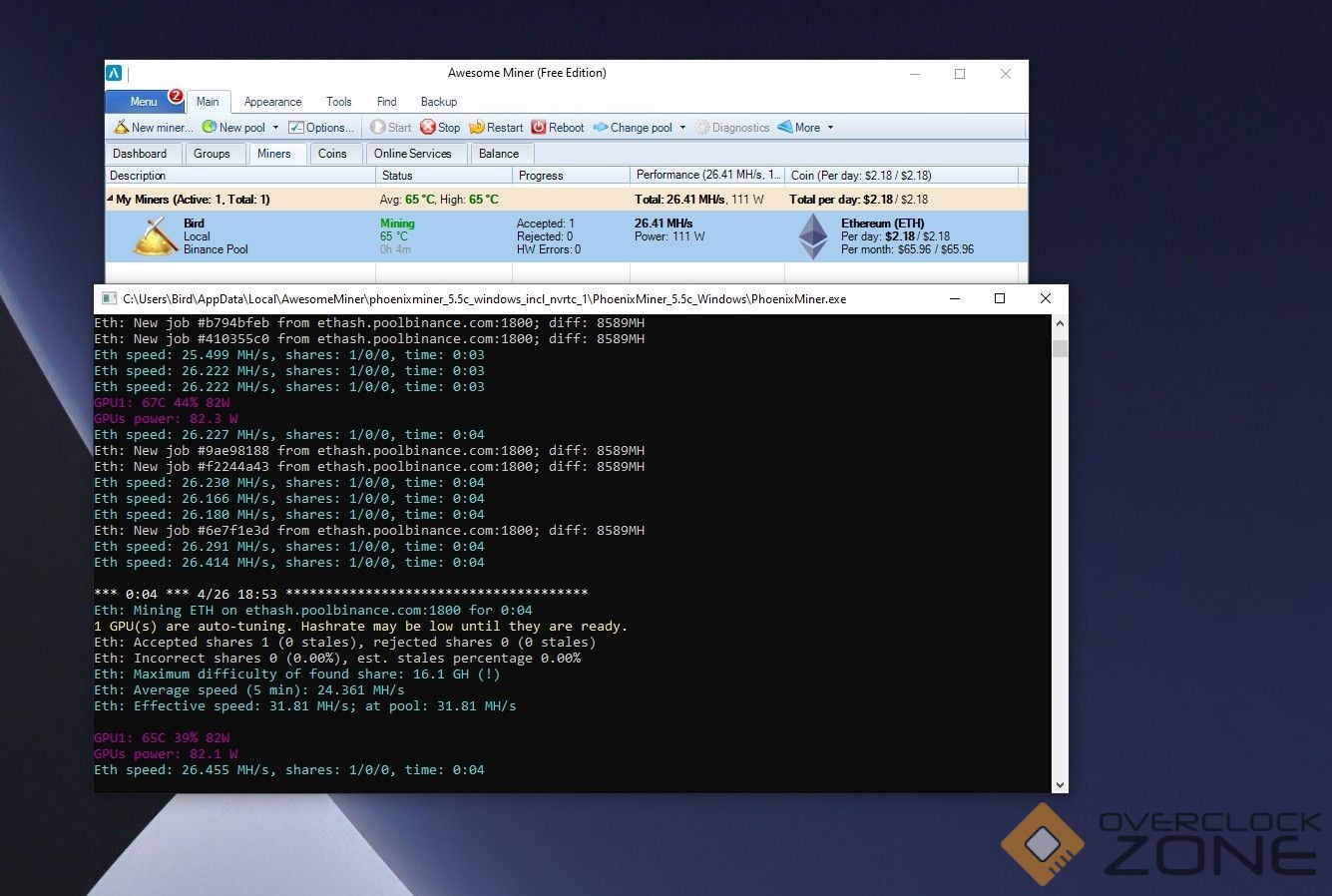This screenshot has height=896, width=1332.
Task: Open the Coins tab
Action: pyautogui.click(x=332, y=154)
